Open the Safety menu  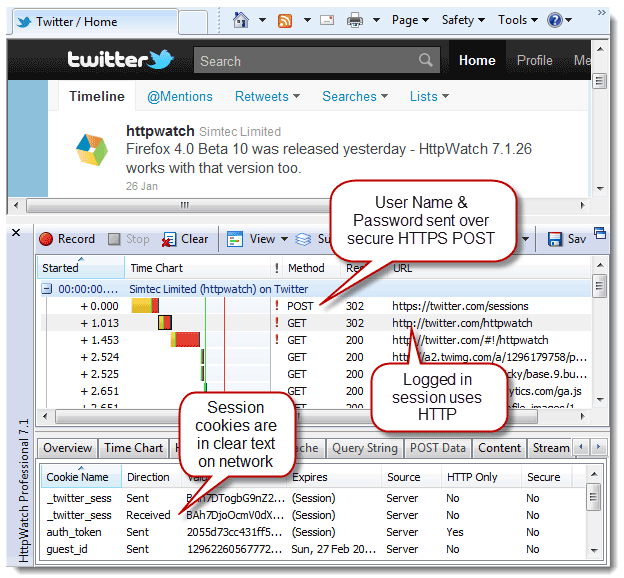(463, 20)
